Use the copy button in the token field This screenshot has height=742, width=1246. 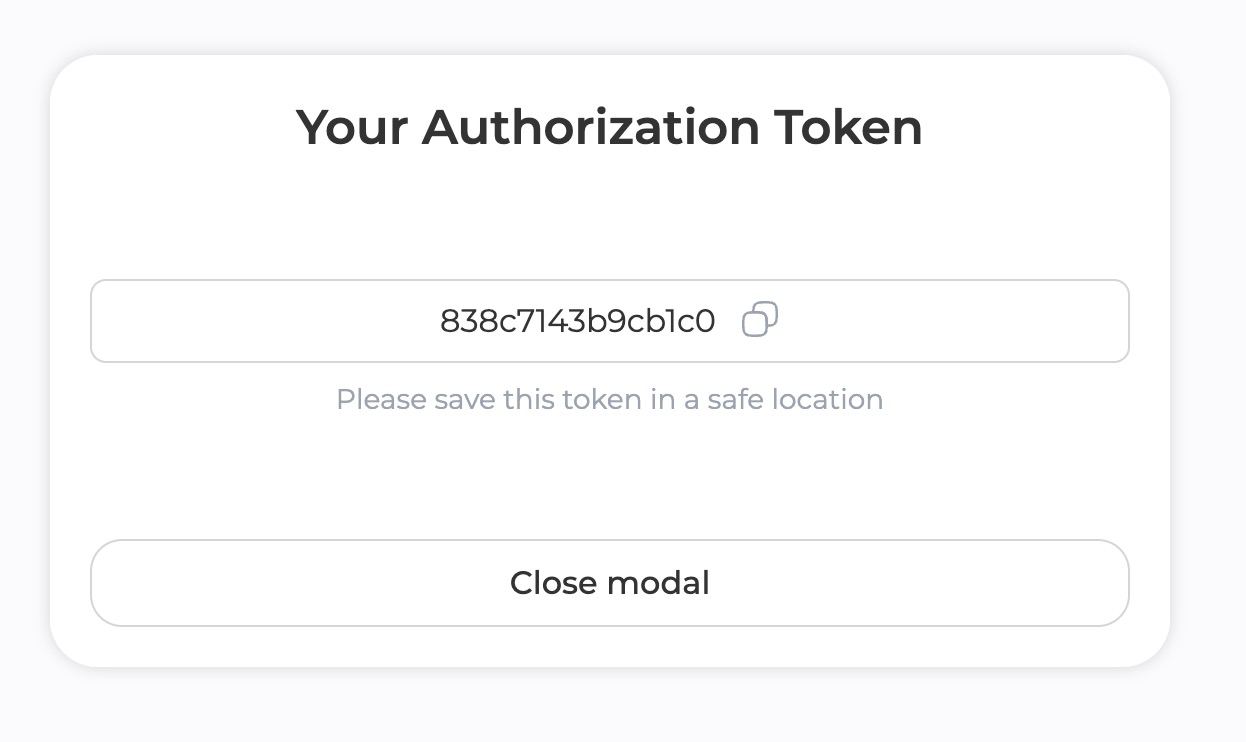pyautogui.click(x=759, y=320)
